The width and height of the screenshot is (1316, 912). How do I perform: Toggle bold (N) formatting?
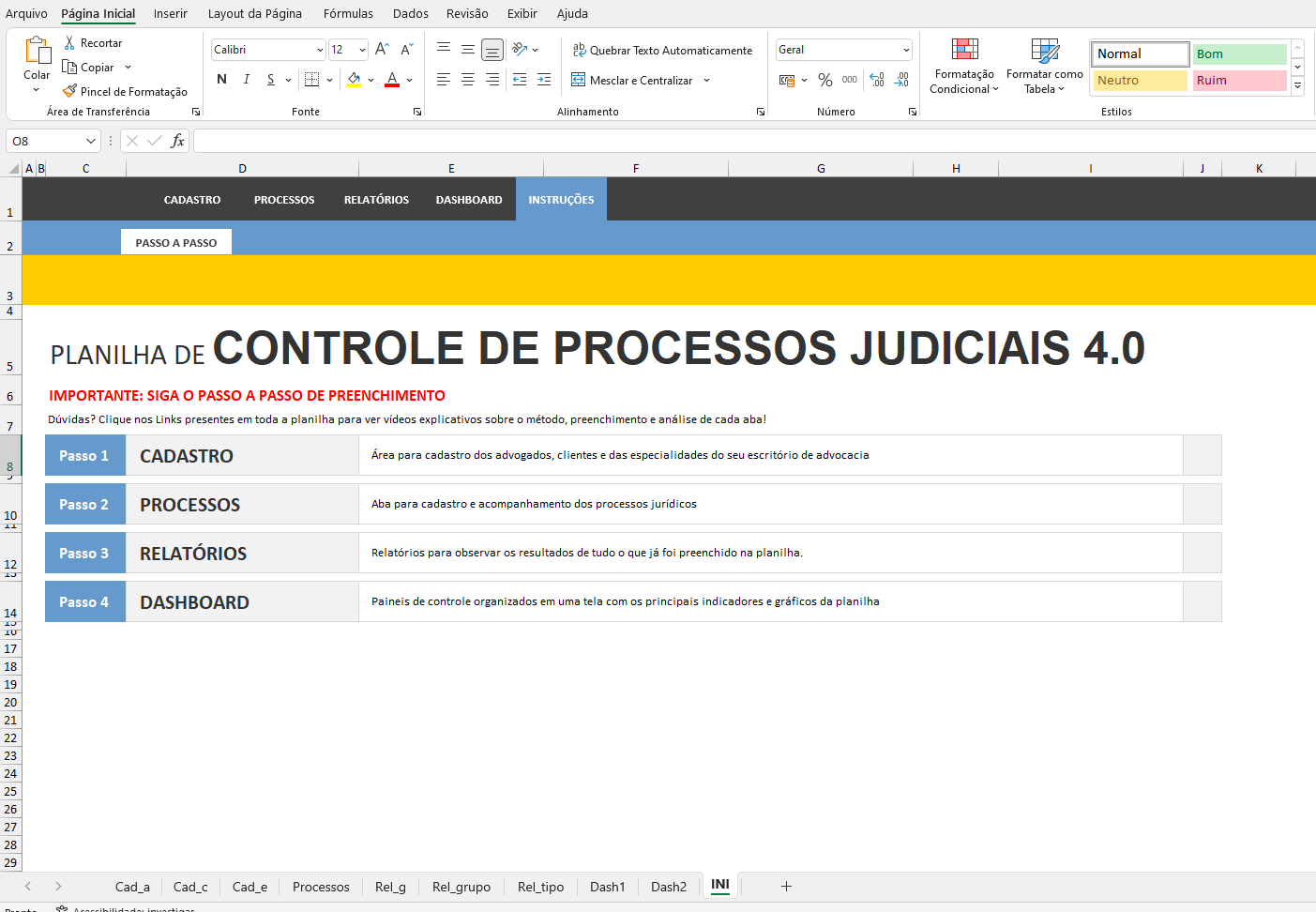[x=221, y=80]
